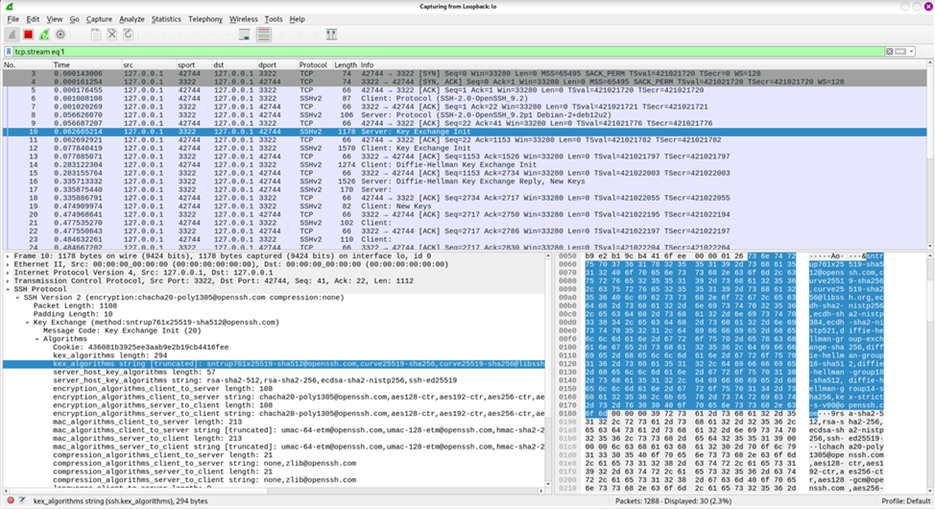Expand the Frame 10 tree node
Image resolution: width=935 pixels, height=509 pixels.
coord(8,256)
